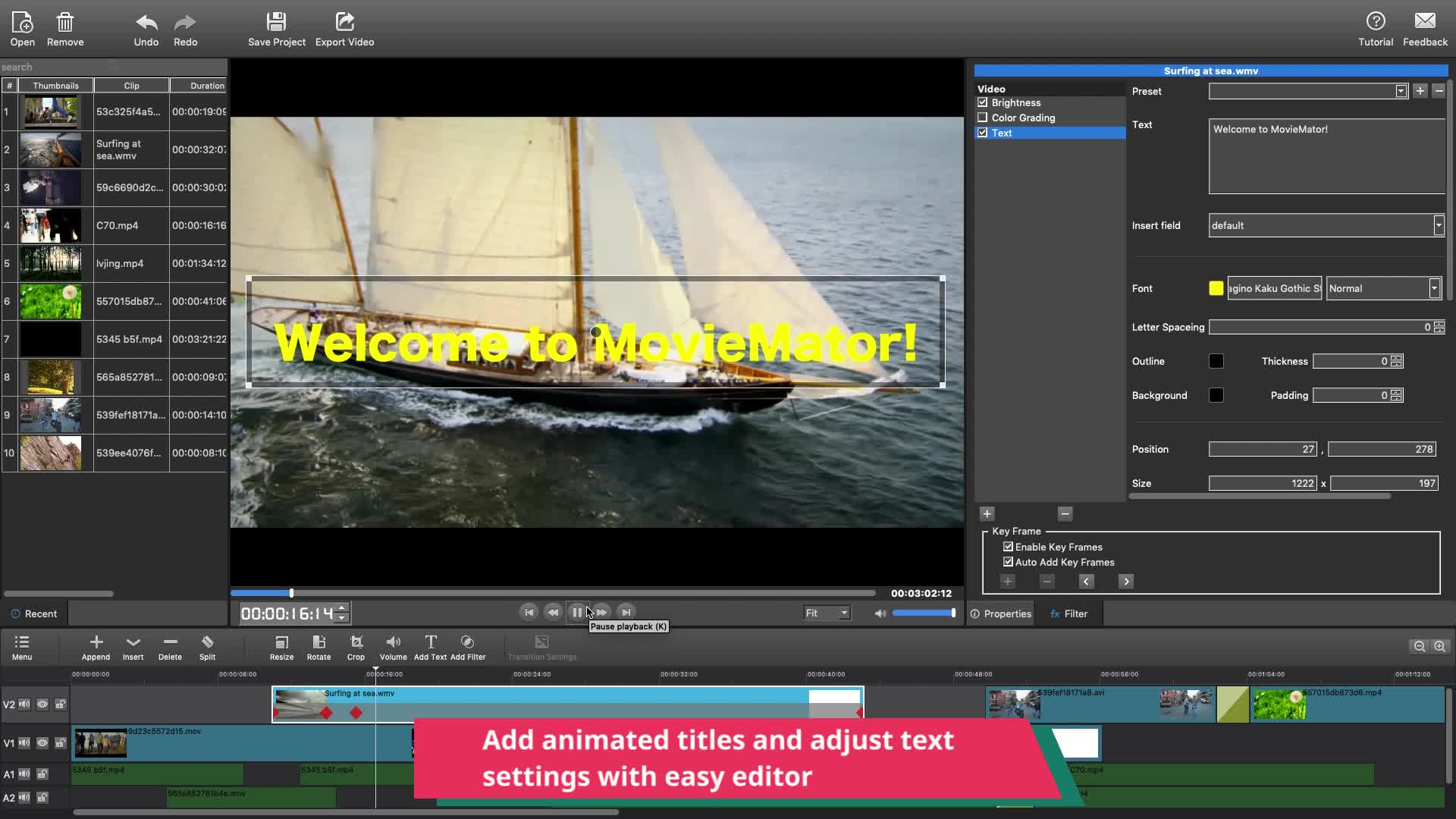Click the Split tool icon
Viewport: 1456px width, 819px height.
point(207,643)
